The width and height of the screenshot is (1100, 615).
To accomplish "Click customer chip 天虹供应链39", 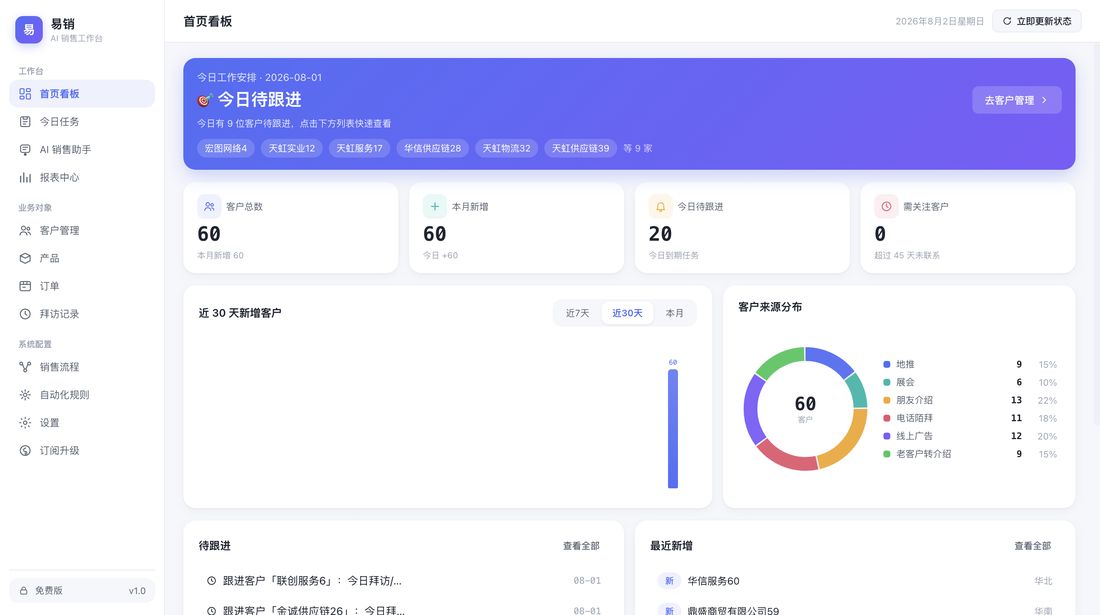I will (580, 148).
